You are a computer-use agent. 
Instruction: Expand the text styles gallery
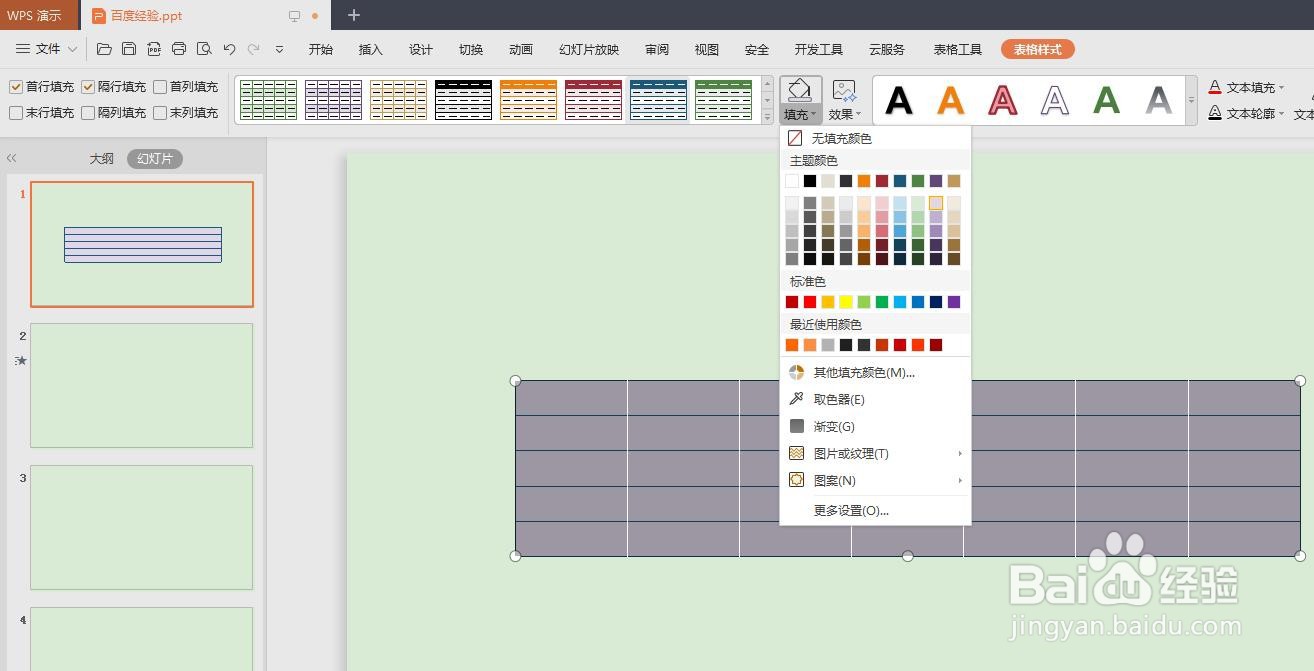[x=1191, y=100]
